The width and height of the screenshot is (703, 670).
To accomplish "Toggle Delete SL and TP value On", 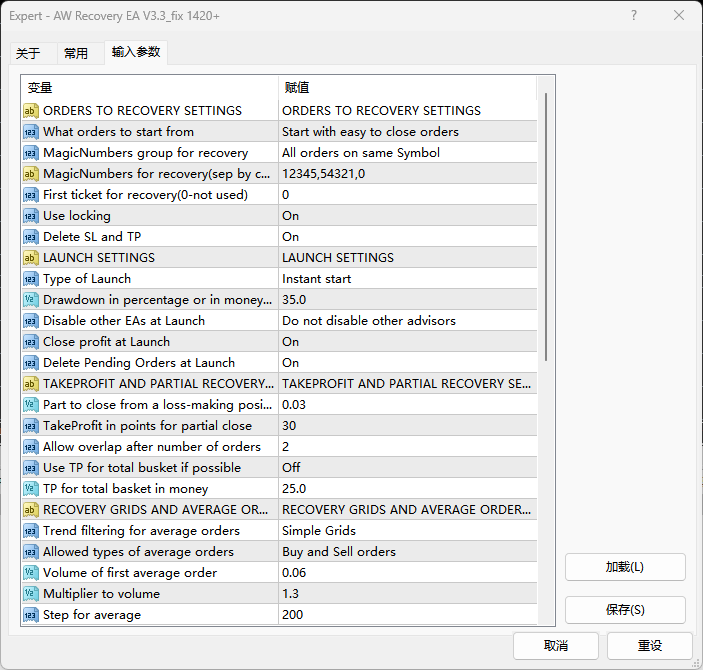I will (x=408, y=236).
